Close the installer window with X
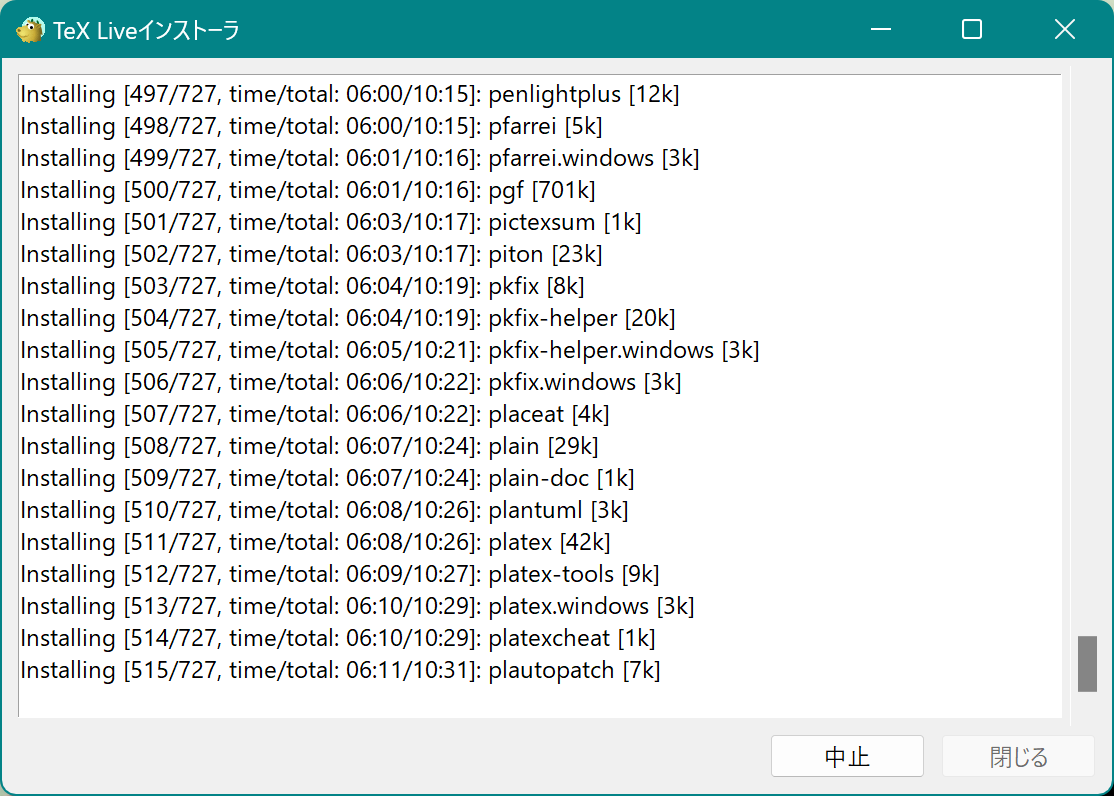Image resolution: width=1114 pixels, height=796 pixels. (x=1064, y=29)
